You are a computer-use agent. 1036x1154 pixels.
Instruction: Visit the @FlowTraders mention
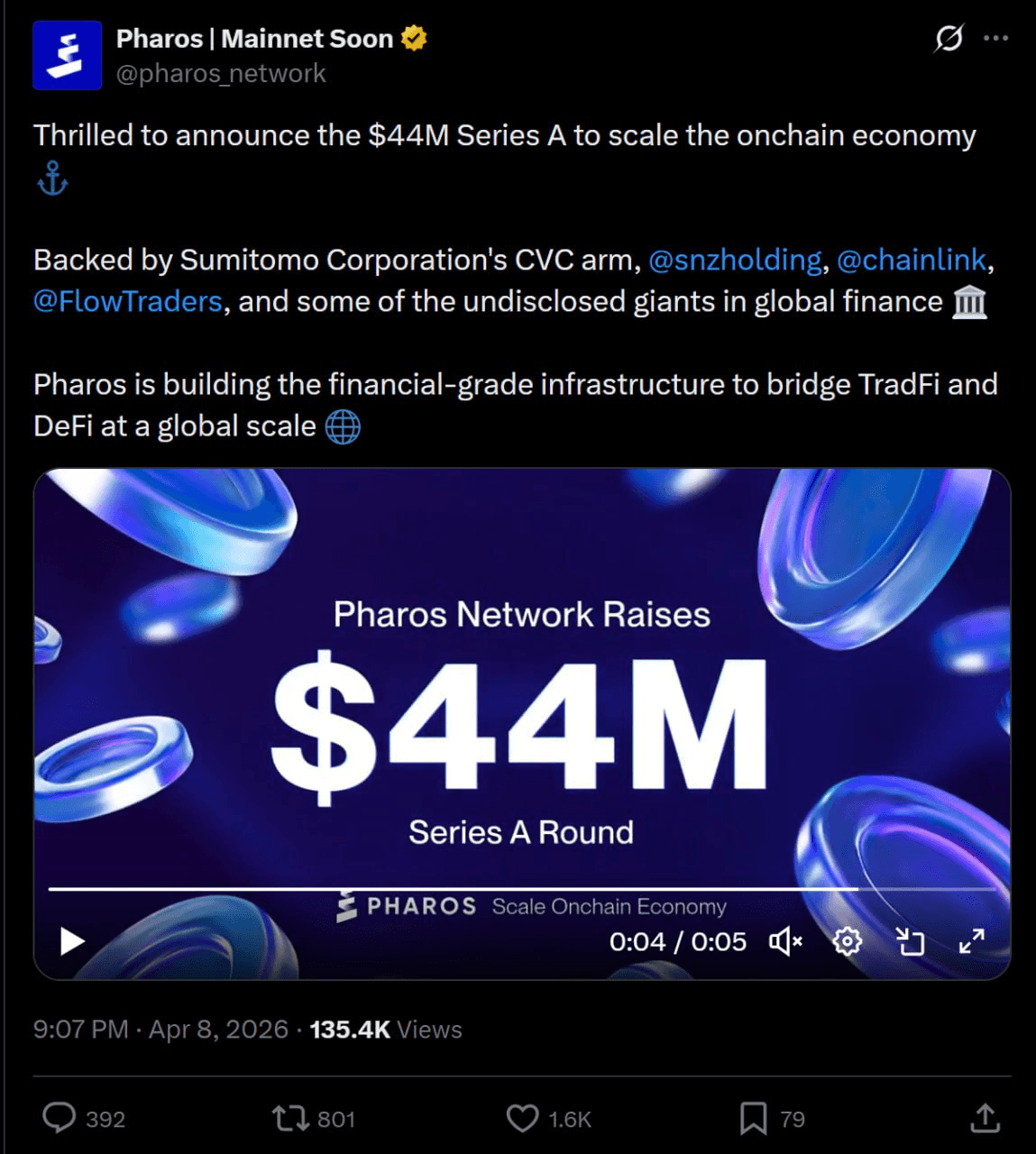point(128,301)
